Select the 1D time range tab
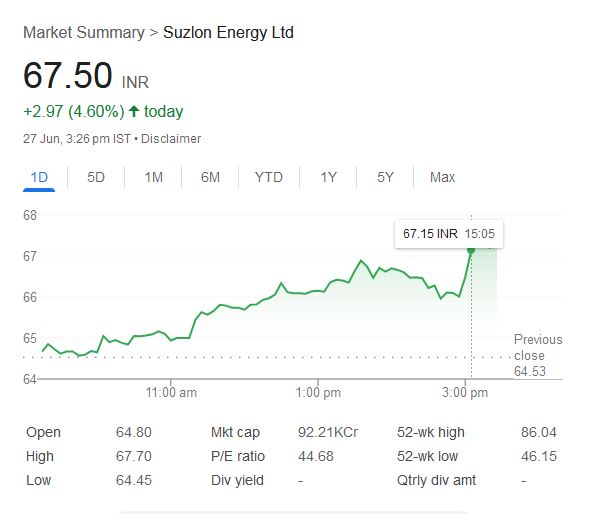614x514 pixels. pyautogui.click(x=39, y=177)
